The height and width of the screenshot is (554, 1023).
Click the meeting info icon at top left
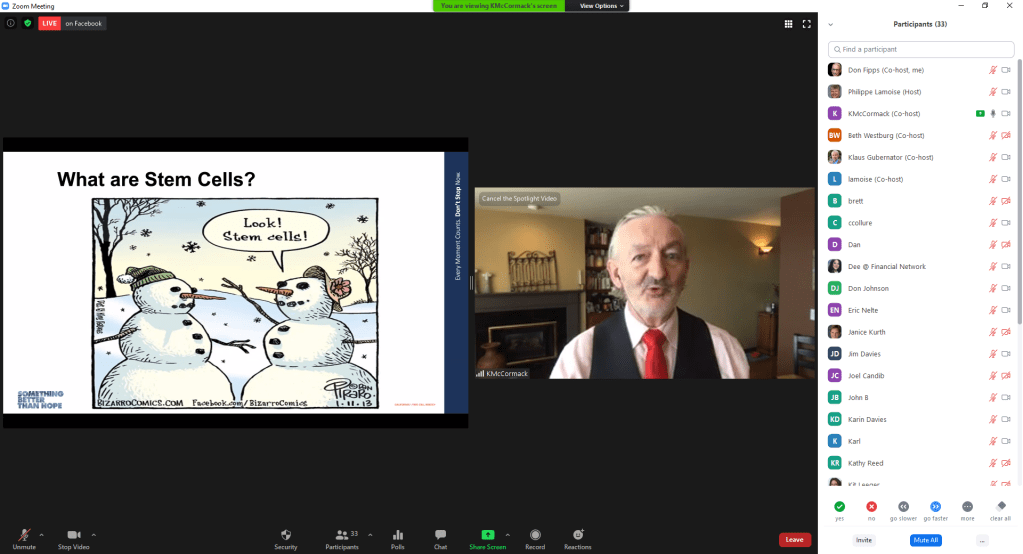(x=11, y=23)
